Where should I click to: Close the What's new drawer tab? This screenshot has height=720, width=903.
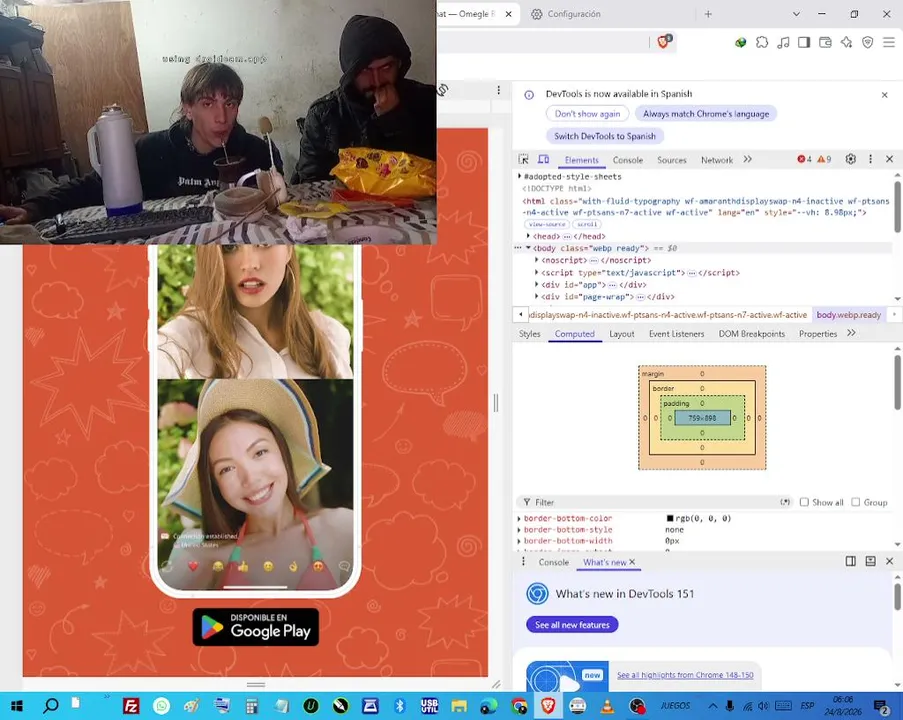[x=632, y=562]
